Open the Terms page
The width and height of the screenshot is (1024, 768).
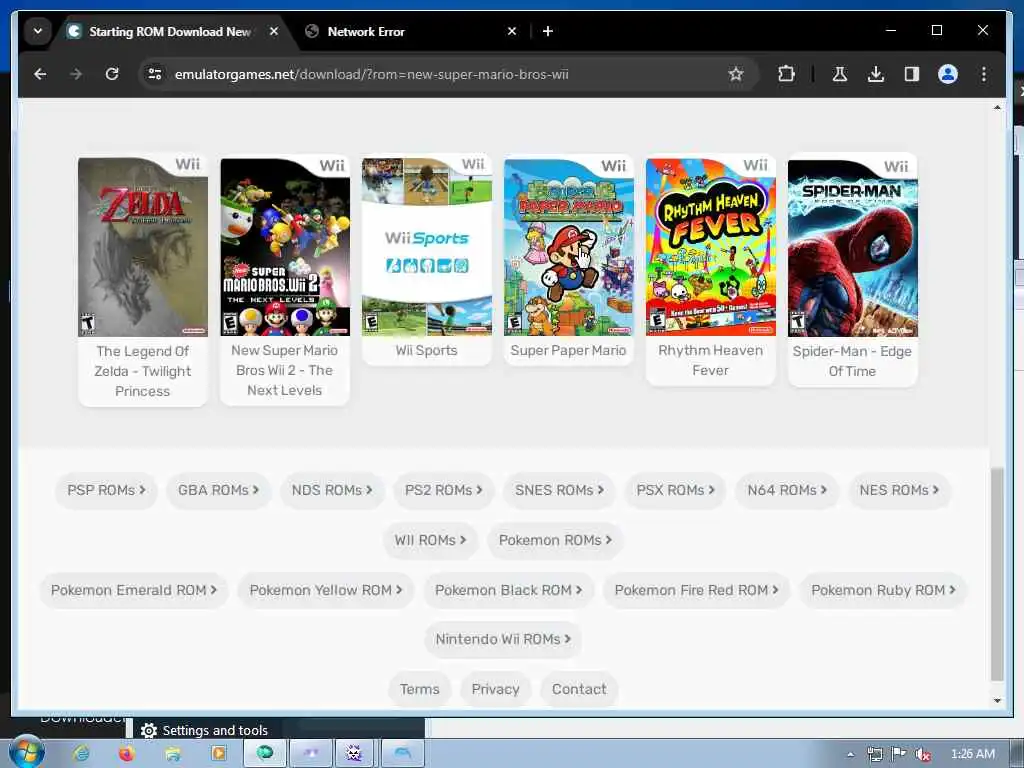(419, 689)
